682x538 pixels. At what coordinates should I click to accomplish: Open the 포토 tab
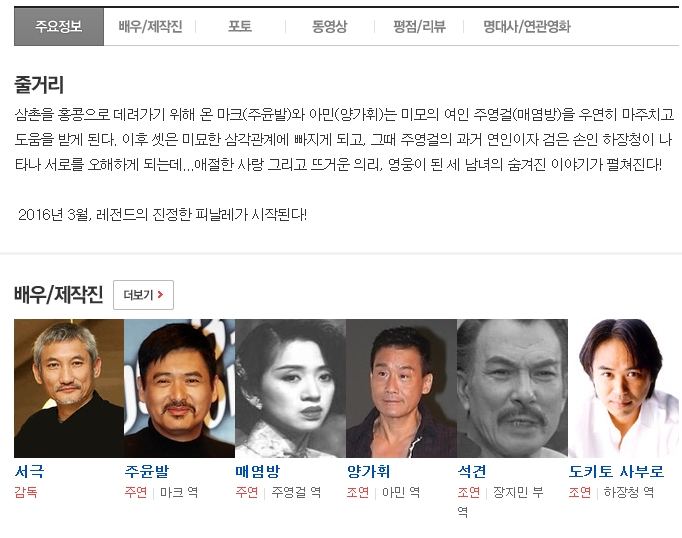pos(240,27)
